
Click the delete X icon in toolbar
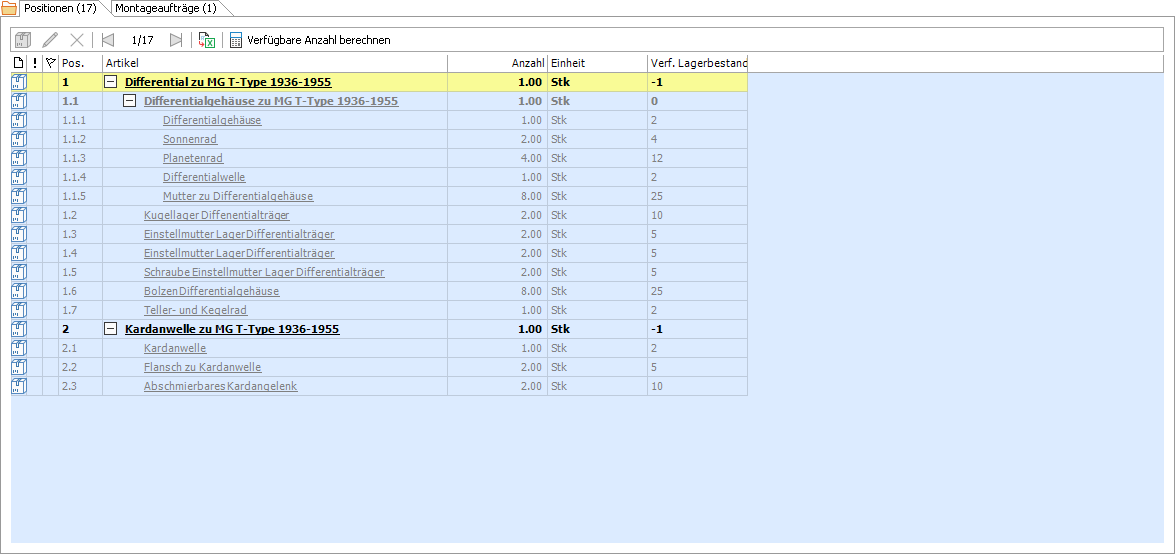(x=77, y=40)
